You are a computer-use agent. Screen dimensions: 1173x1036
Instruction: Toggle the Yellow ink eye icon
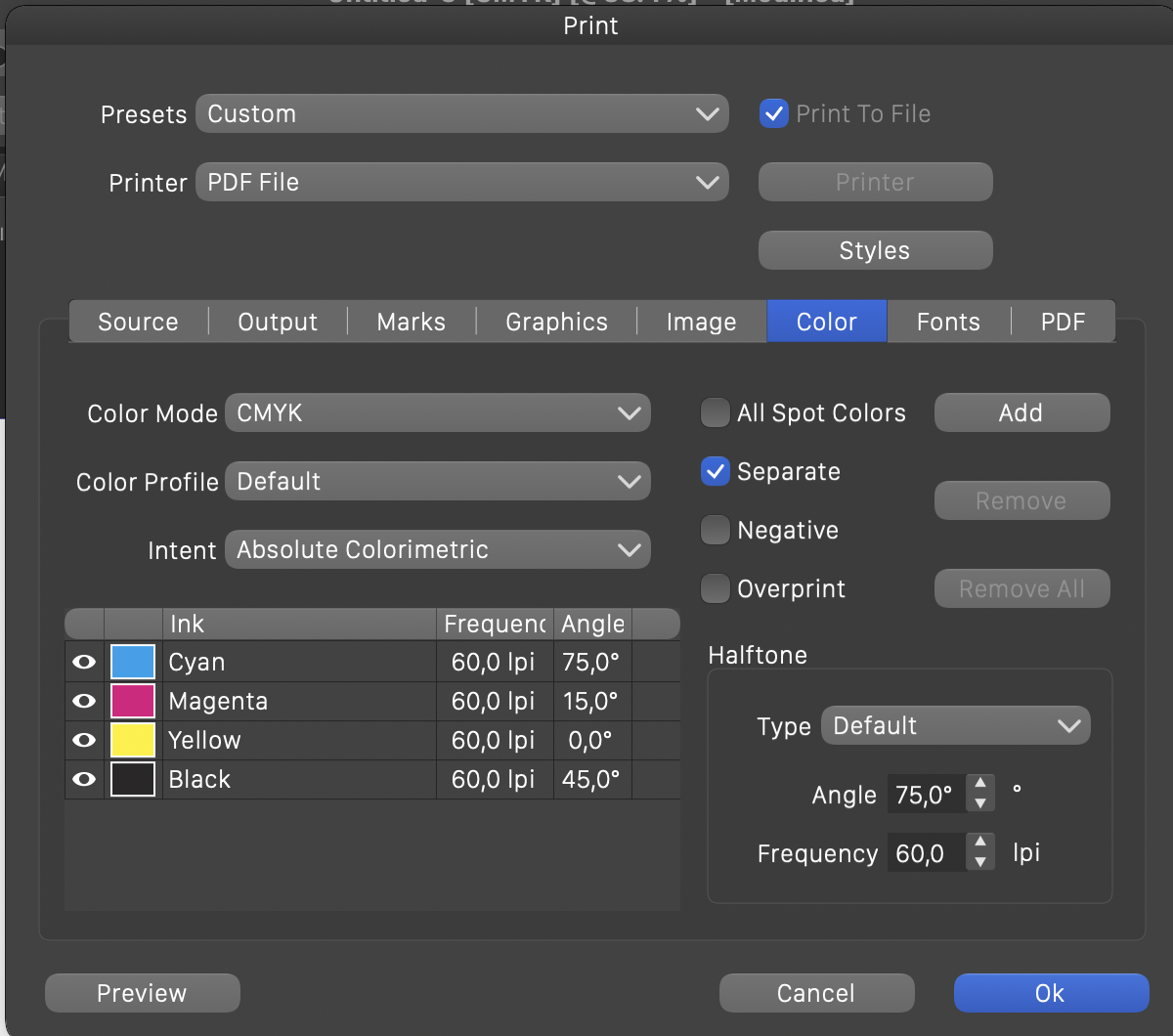[84, 740]
